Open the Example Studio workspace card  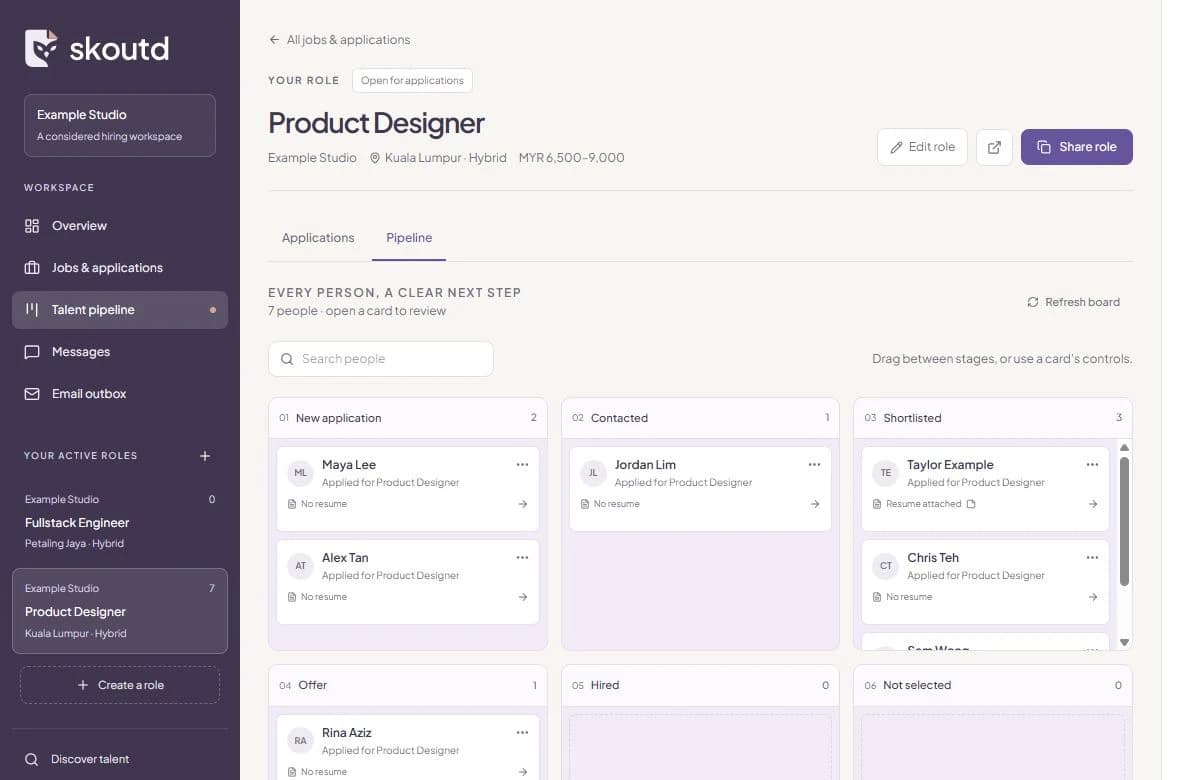click(120, 125)
